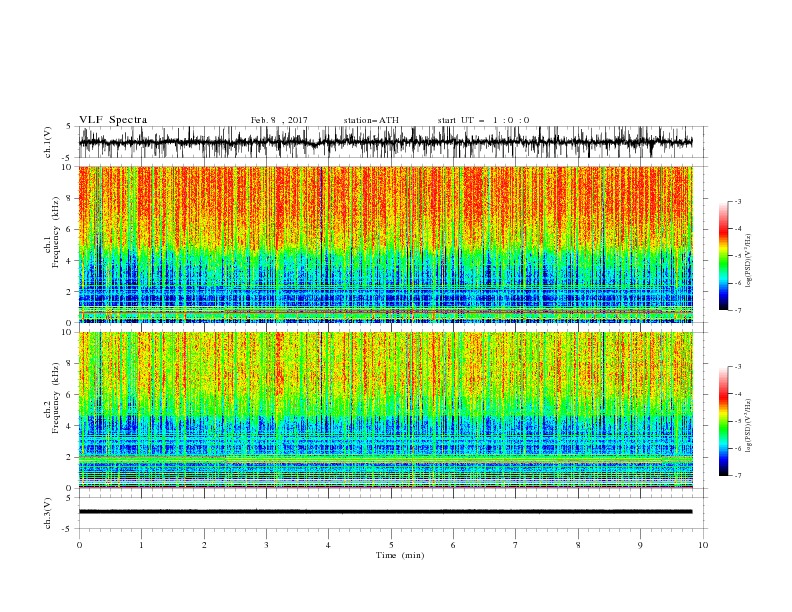Image resolution: width=792 pixels, height=612 pixels.
Task: Click the "ch.1(V)" axis label
Action: 48,142
